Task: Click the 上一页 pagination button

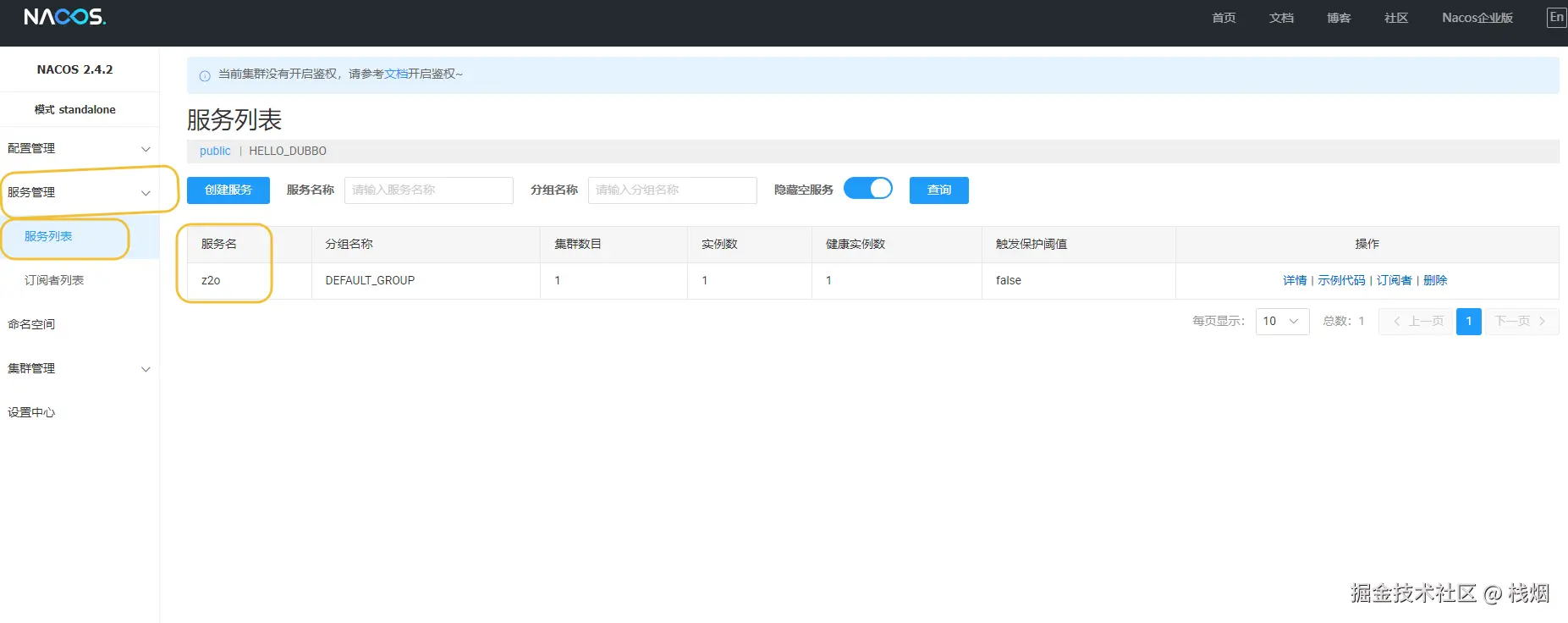Action: (1417, 321)
